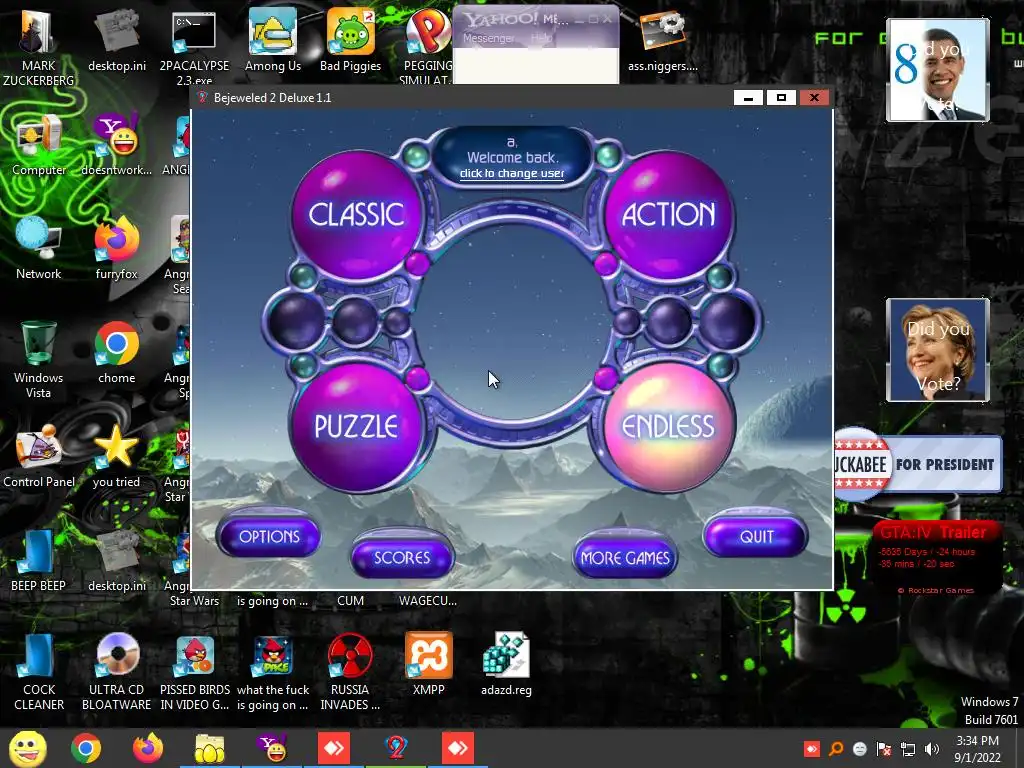Screen dimensions: 1024x768
Task: Select the adazd.reg registry file
Action: click(x=506, y=664)
